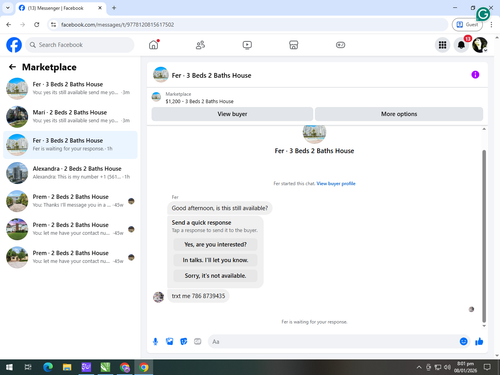Open the Windows Start menu

pos(9,367)
